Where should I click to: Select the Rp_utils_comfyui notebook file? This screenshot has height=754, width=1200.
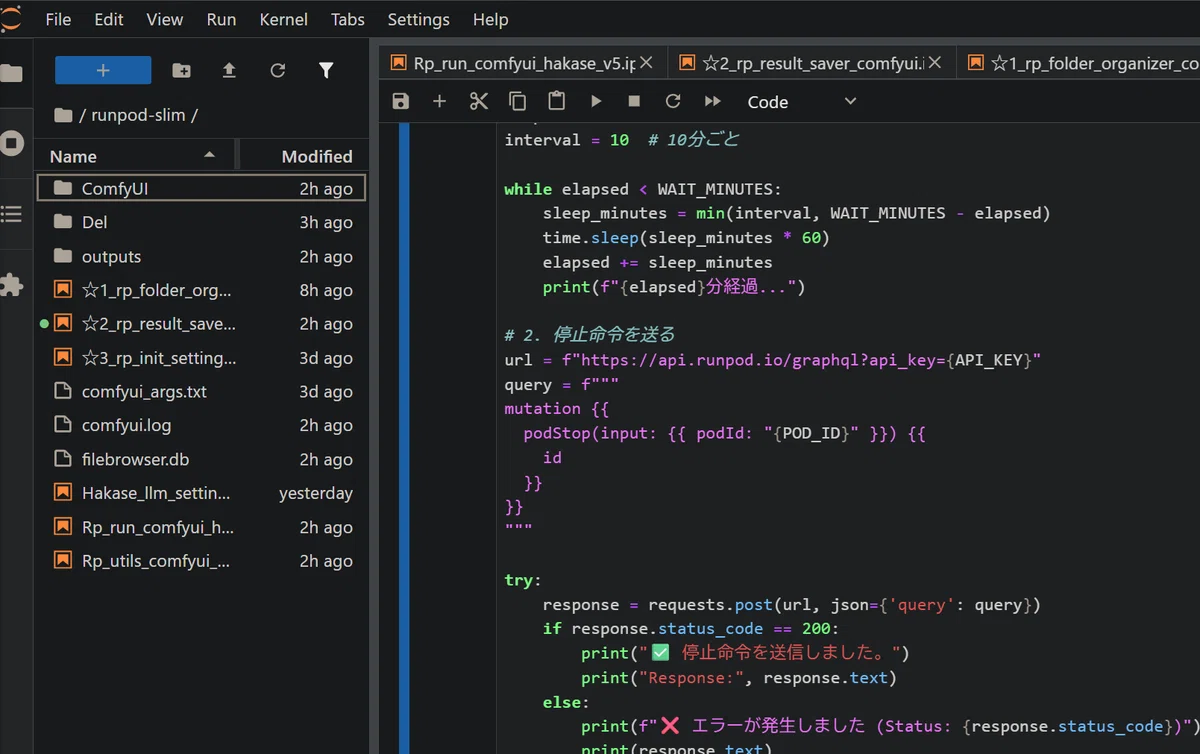pos(201,561)
